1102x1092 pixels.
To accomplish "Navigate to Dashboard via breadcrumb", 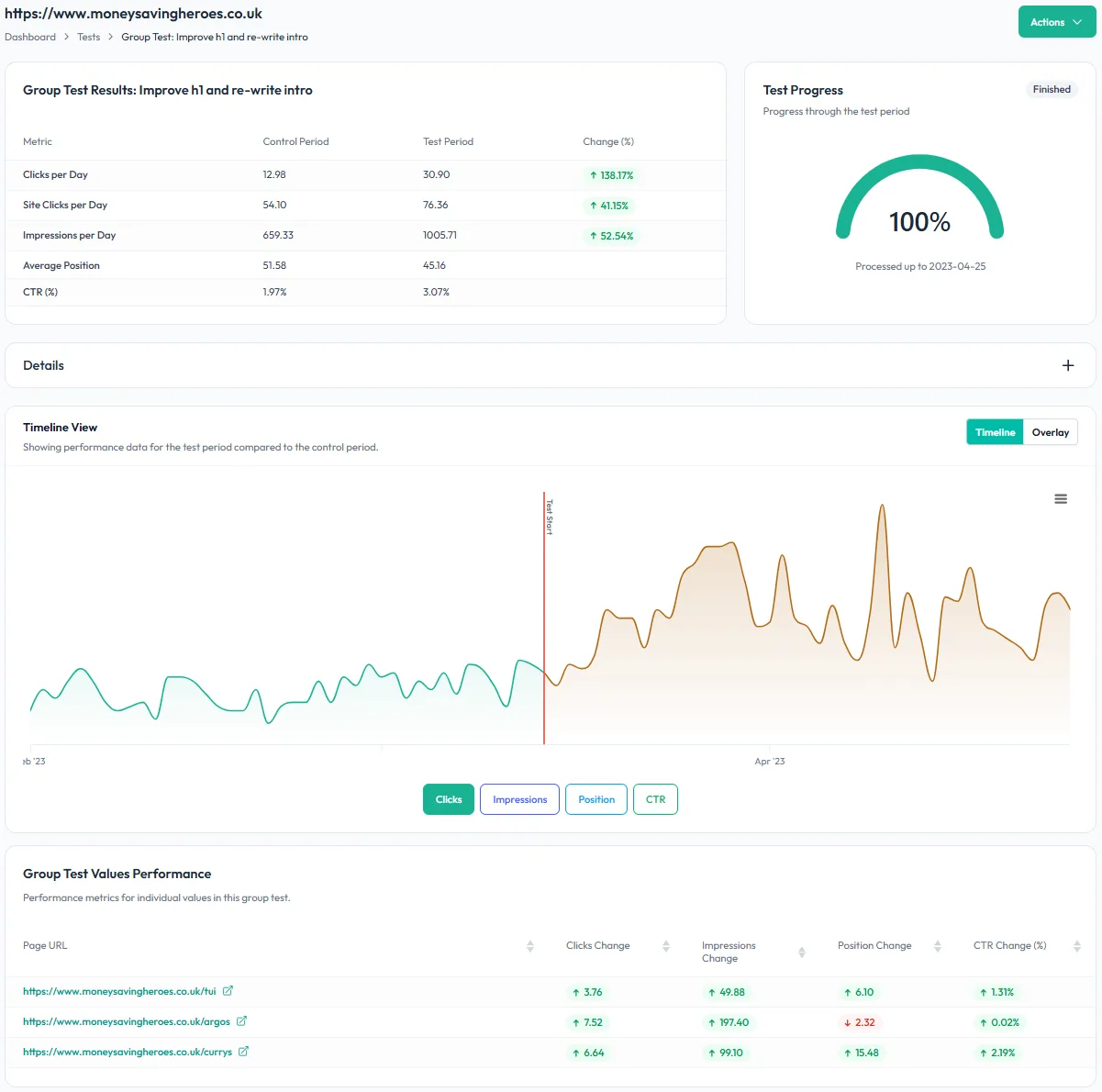I will (x=29, y=37).
